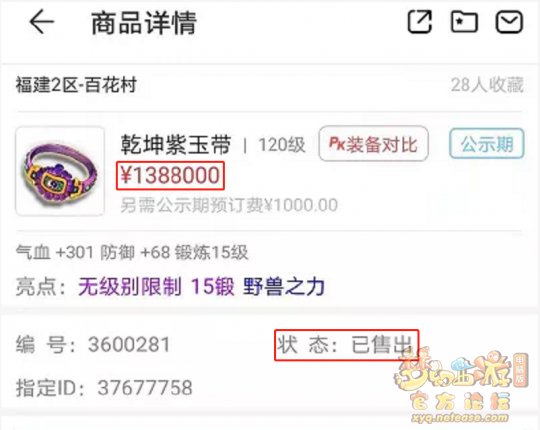
Task: Tap the 28人收藏 count
Action: (487, 85)
